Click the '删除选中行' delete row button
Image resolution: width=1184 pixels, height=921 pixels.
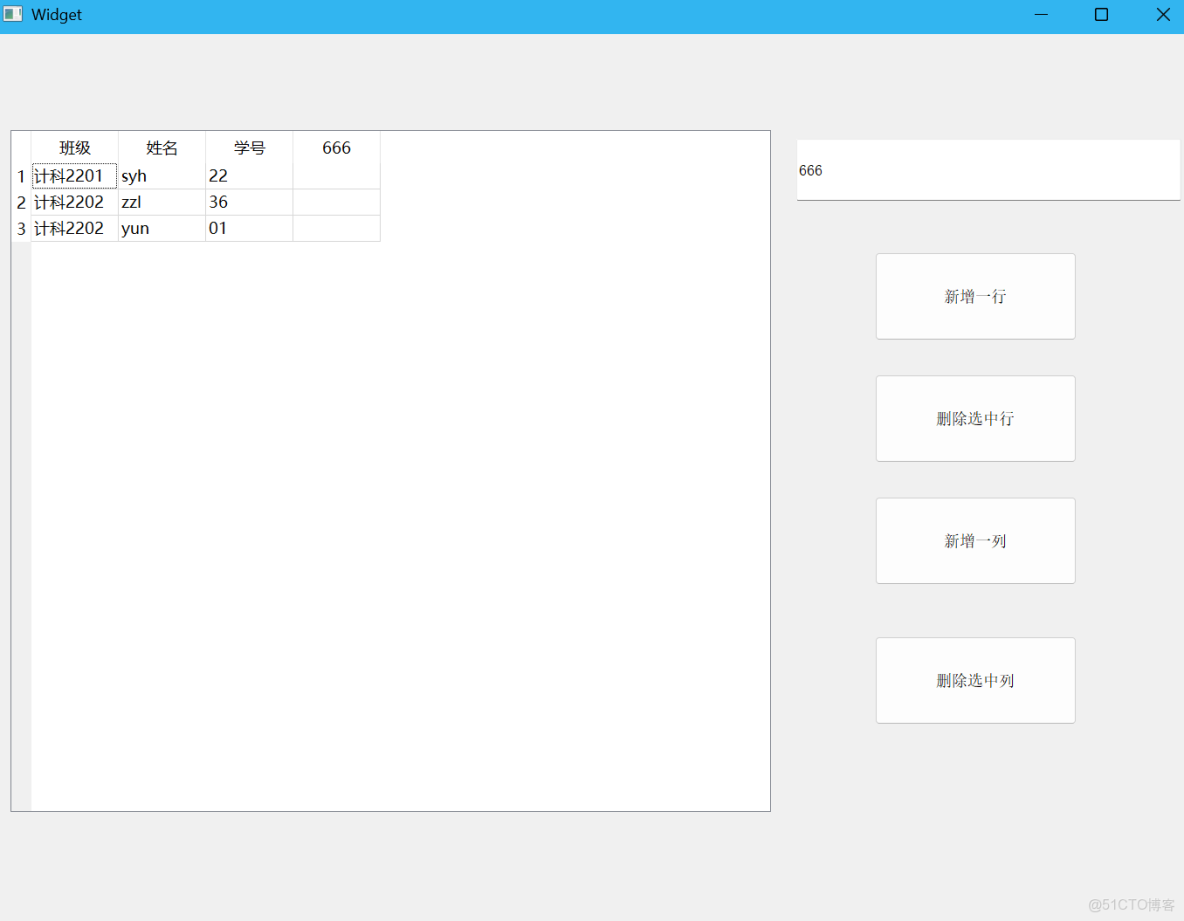coord(975,418)
